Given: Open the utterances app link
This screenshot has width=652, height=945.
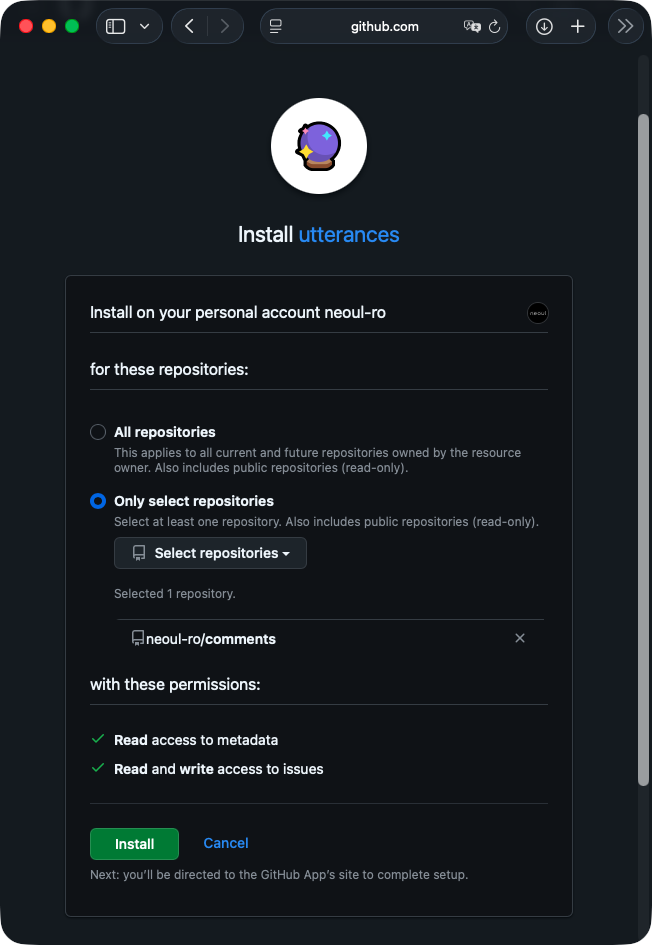Looking at the screenshot, I should (x=349, y=235).
